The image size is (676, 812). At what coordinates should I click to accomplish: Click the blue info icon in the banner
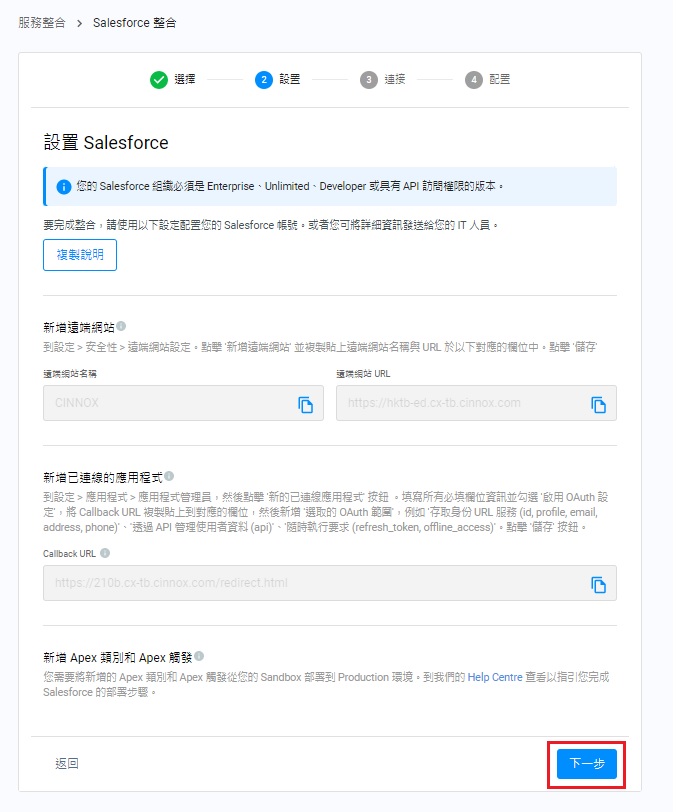point(64,187)
